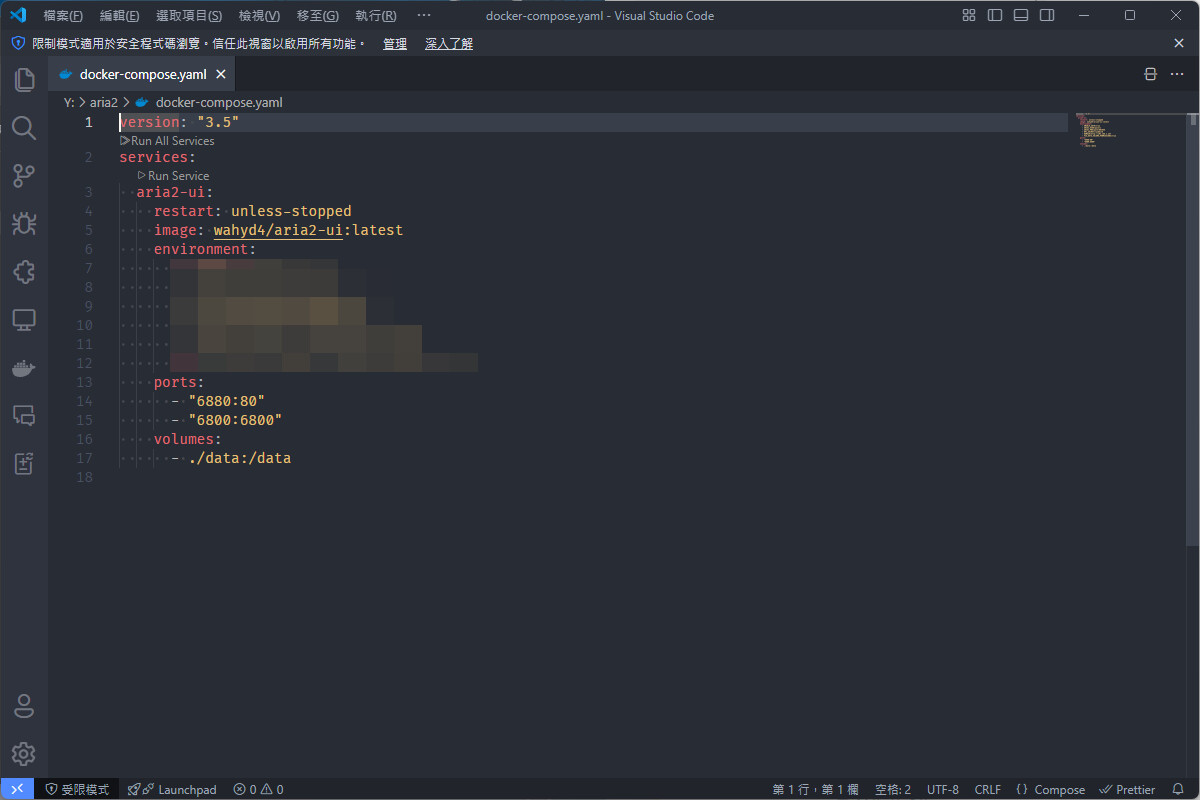Toggle the secondary side bar layout button
Viewport: 1200px width, 800px height.
[1047, 15]
